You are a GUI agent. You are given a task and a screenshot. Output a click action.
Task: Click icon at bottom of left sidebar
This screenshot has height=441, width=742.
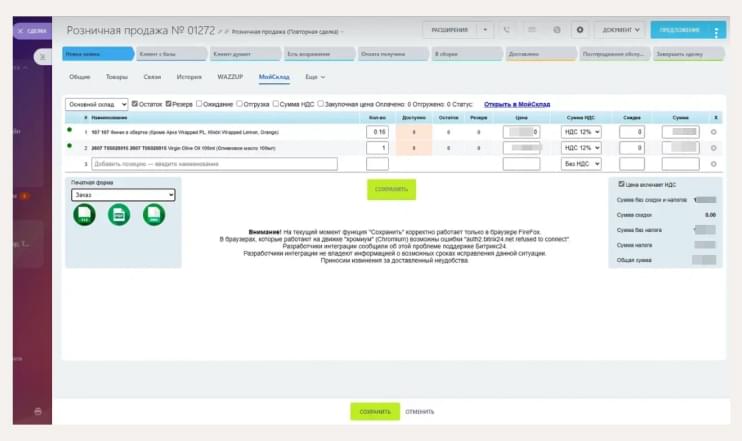pos(38,411)
